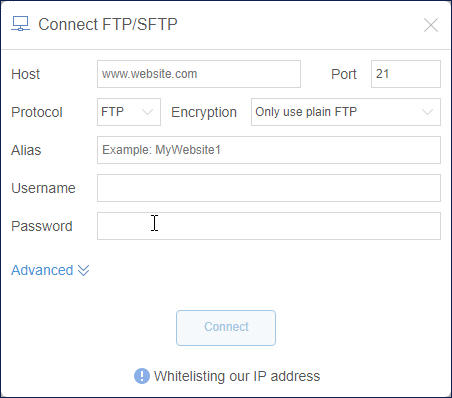Close the Connect FTP/SFTP dialog
The height and width of the screenshot is (398, 452).
click(x=431, y=25)
